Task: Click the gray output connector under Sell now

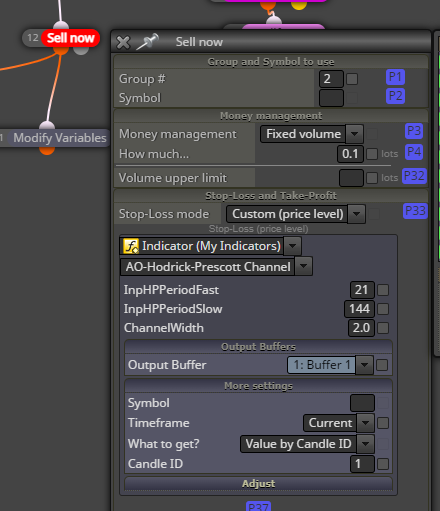Action: click(81, 50)
